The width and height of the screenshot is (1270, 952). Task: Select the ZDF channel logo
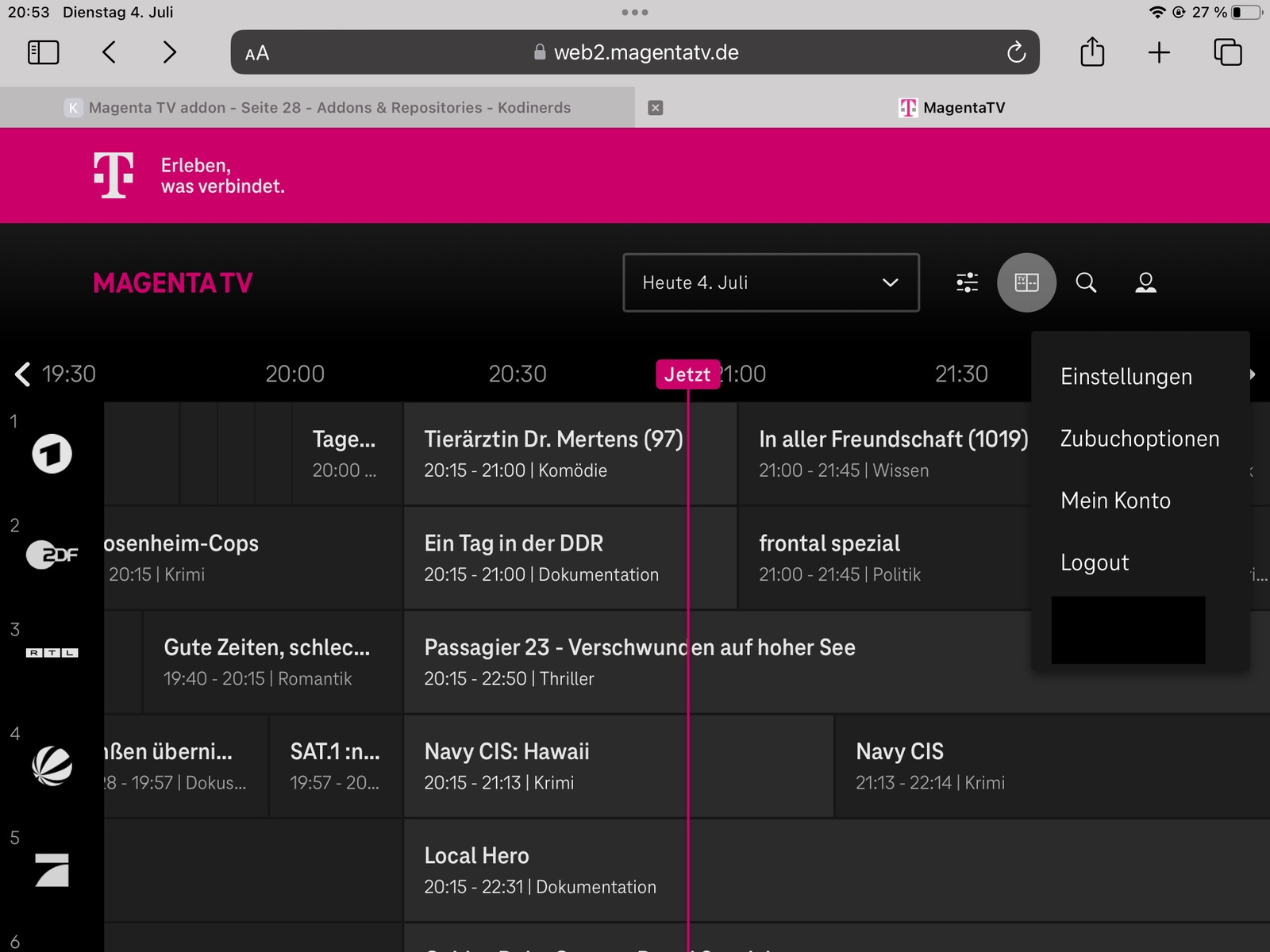(x=52, y=555)
